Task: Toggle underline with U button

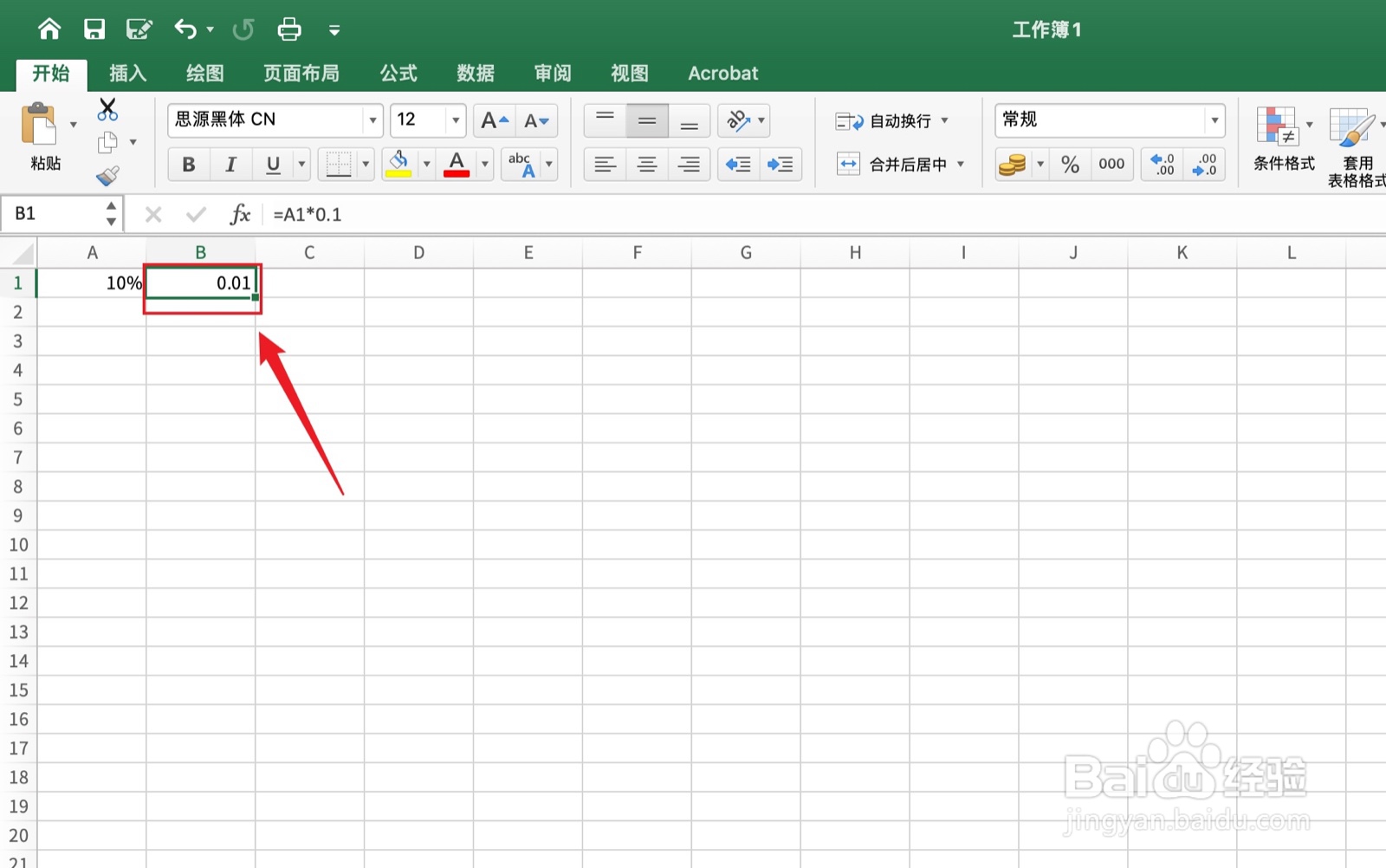Action: tap(271, 164)
